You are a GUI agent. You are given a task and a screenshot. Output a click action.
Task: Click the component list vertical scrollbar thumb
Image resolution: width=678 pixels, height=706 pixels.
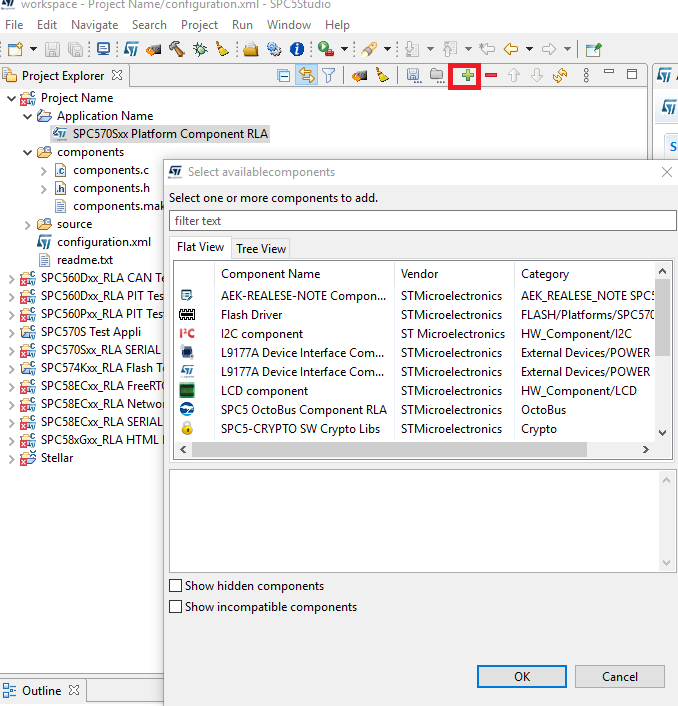tap(662, 317)
